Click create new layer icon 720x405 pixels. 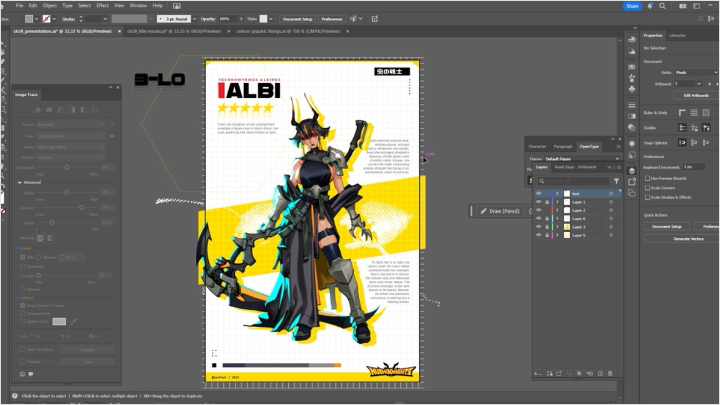coord(600,373)
